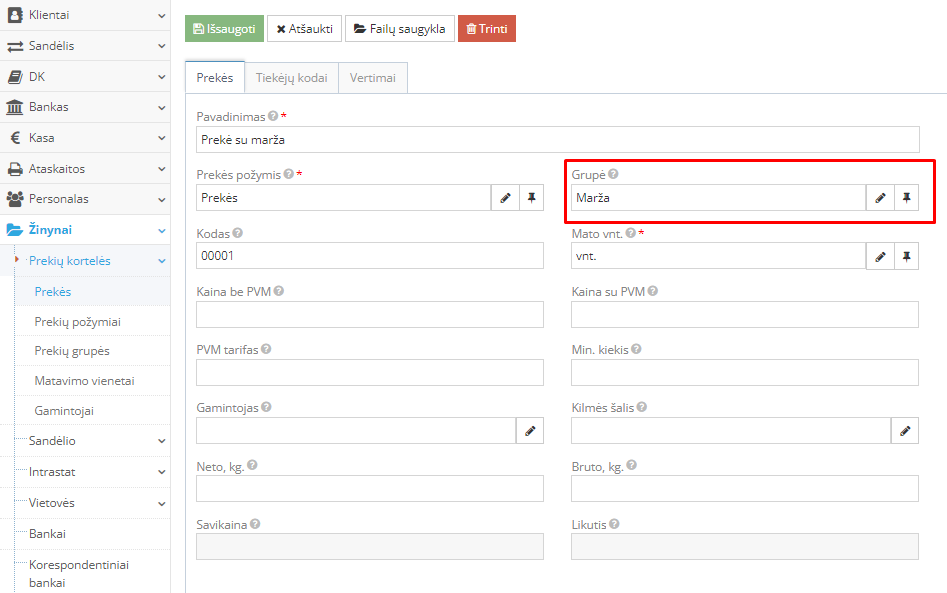
Task: Click the help icon next to Pavadinimas
Action: click(x=273, y=116)
